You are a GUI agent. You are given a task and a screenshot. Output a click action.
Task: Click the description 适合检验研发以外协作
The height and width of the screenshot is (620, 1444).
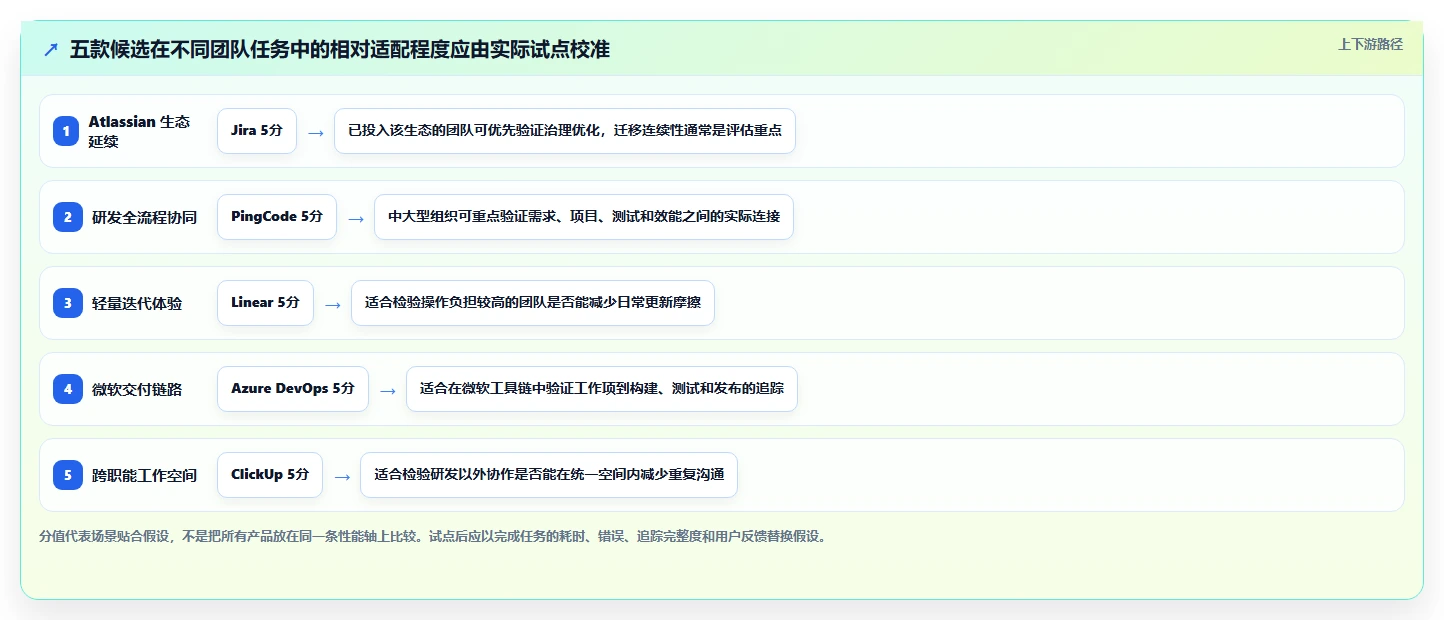point(549,475)
